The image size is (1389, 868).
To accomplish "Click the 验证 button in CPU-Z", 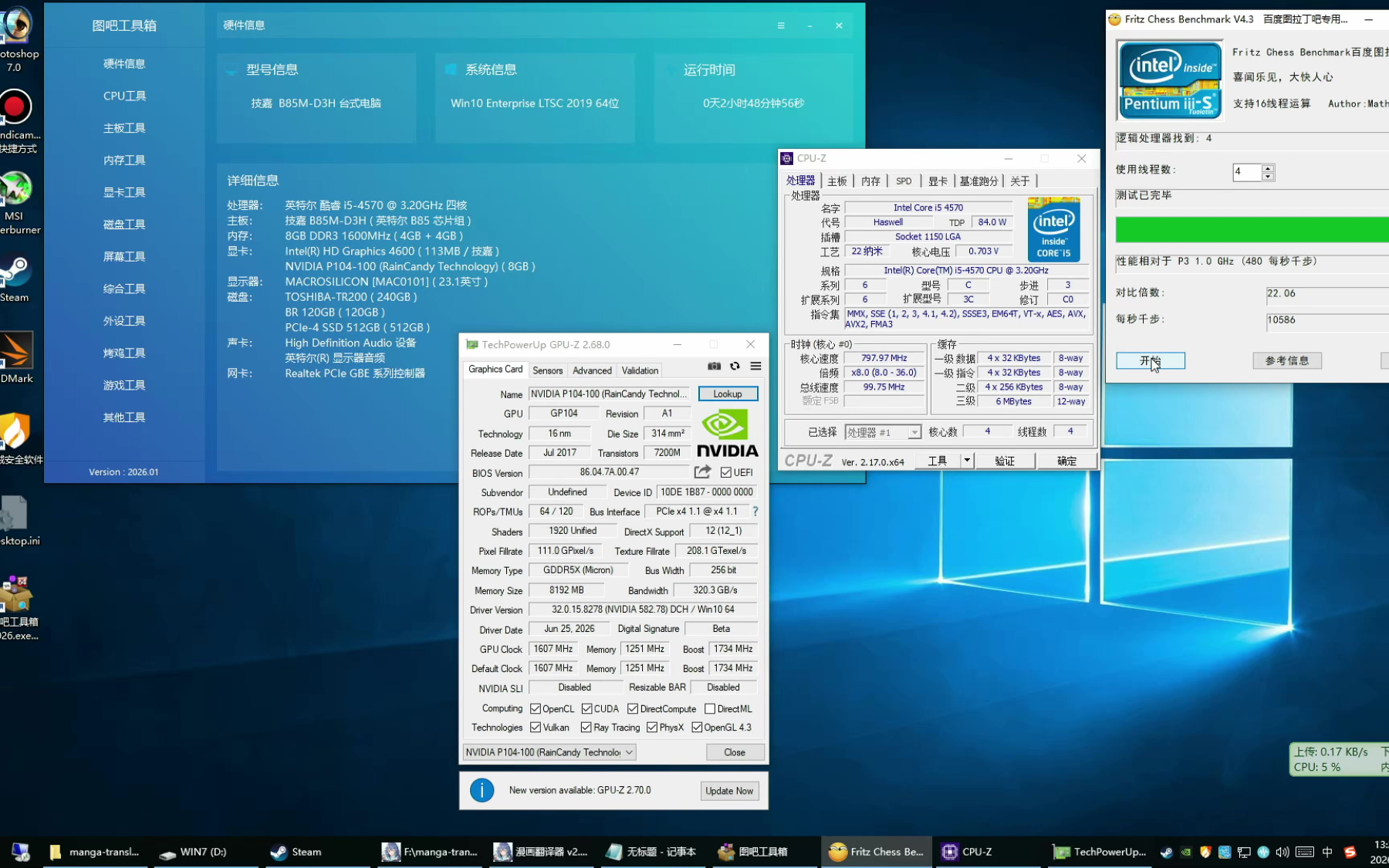I will click(1005, 461).
